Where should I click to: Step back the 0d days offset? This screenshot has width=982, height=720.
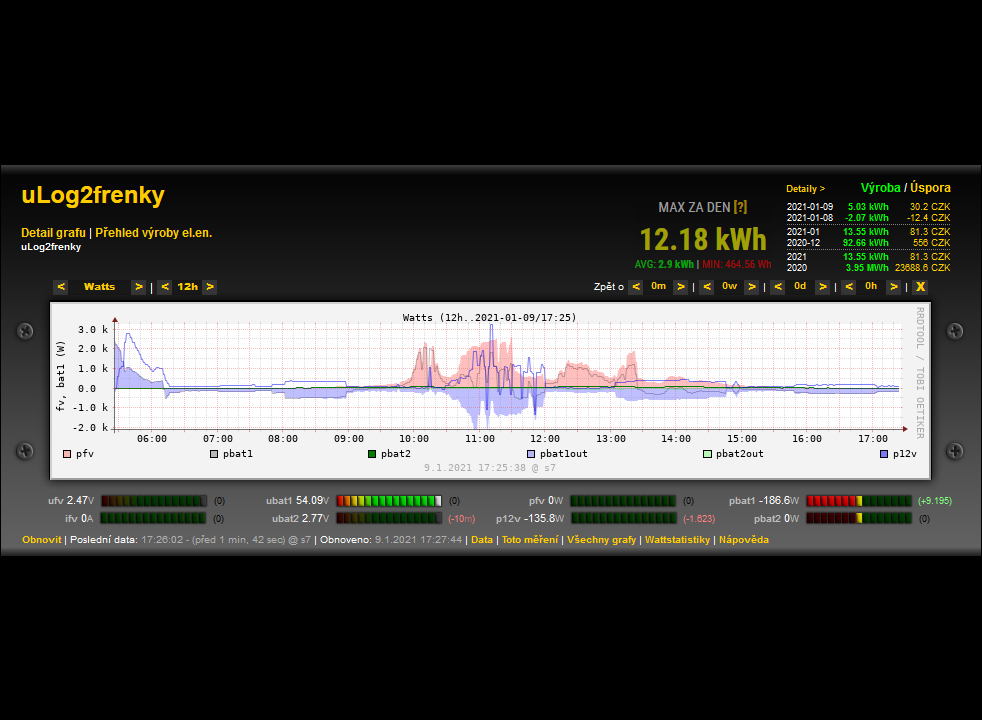coord(777,287)
